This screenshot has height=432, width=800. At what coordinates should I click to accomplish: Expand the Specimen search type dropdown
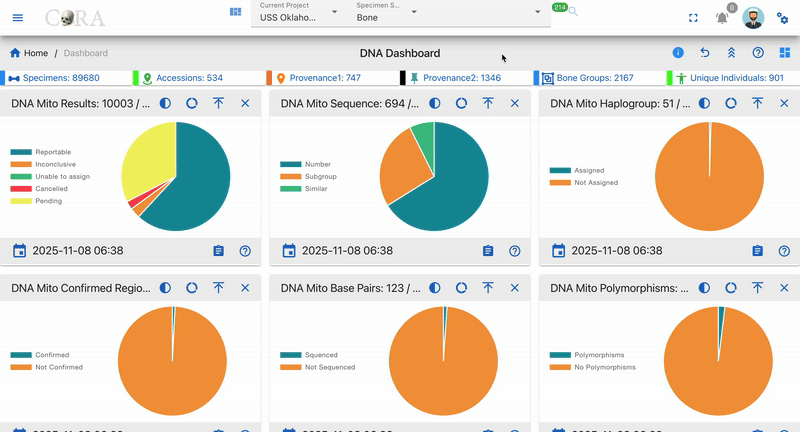[414, 12]
